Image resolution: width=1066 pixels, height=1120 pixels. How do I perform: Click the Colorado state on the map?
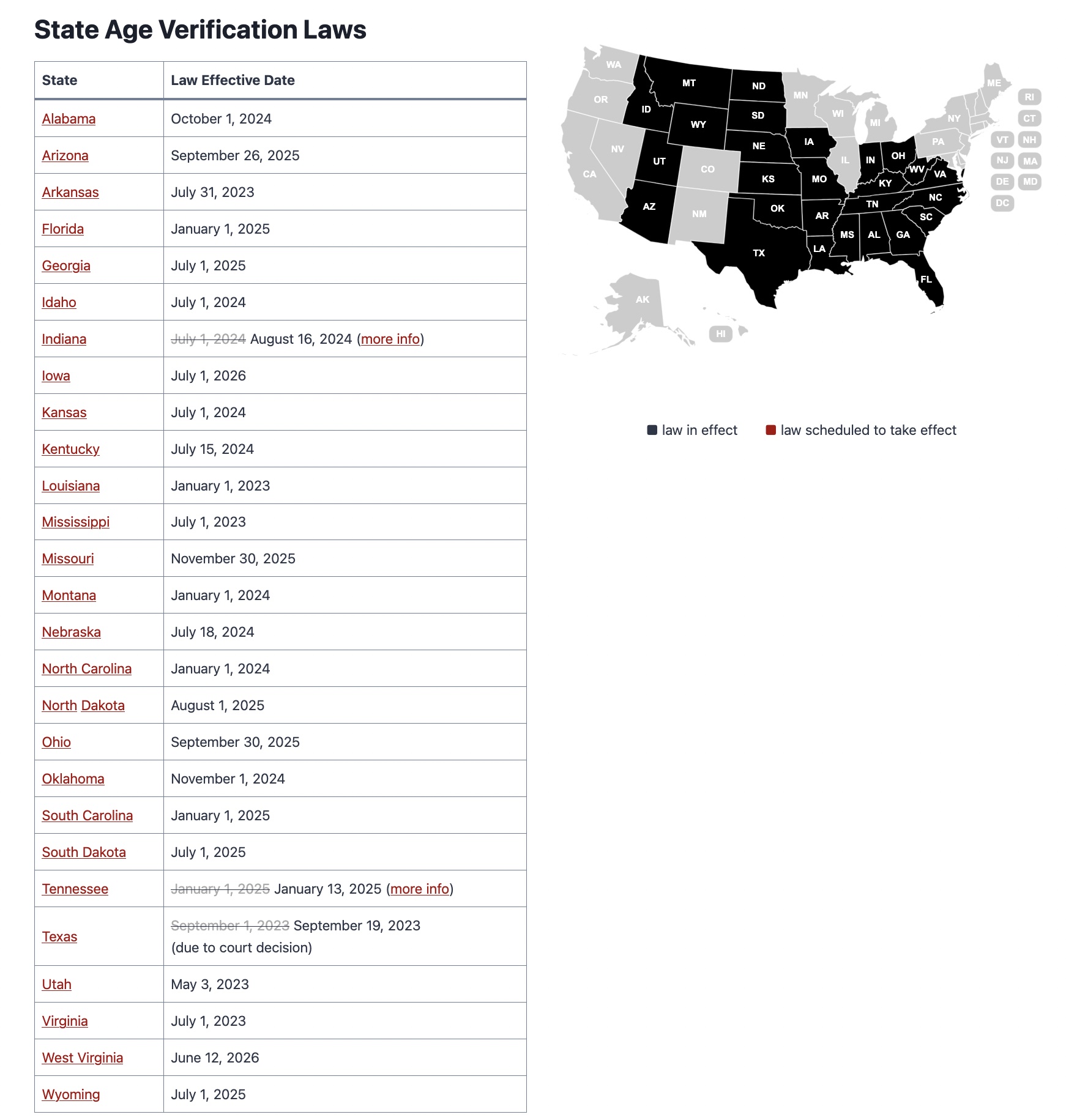tap(707, 169)
